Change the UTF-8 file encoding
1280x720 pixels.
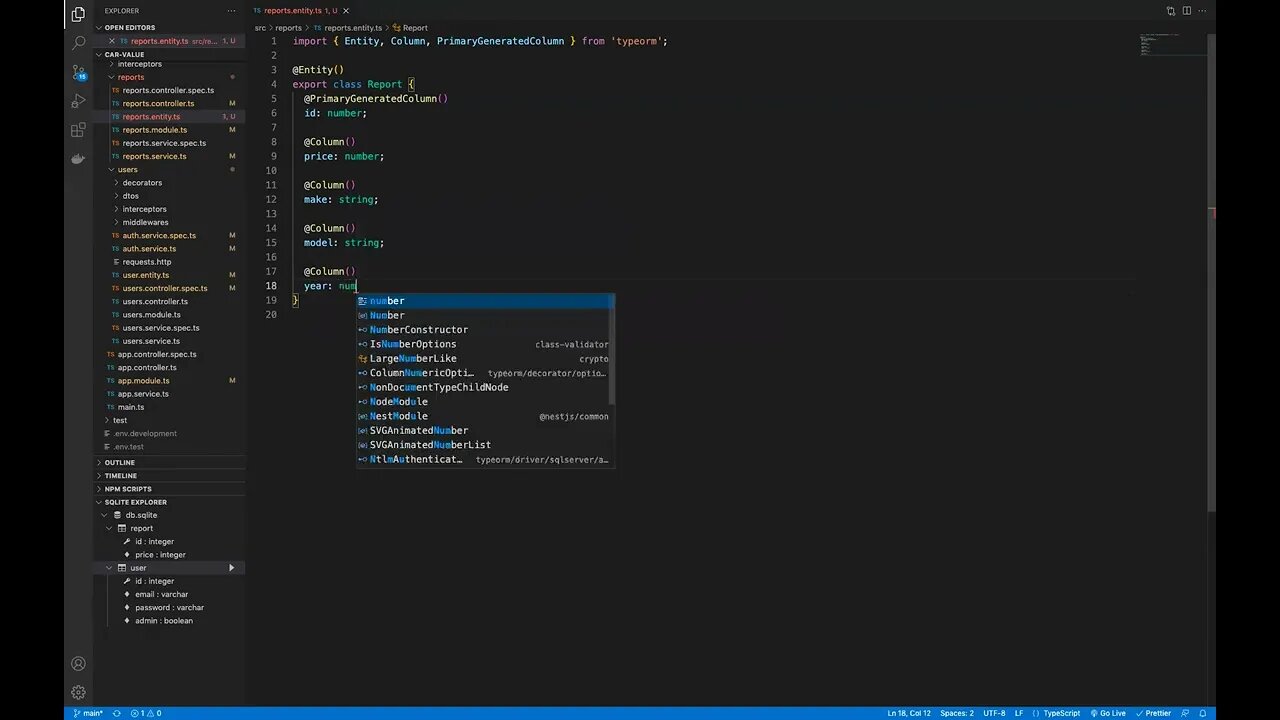[994, 713]
